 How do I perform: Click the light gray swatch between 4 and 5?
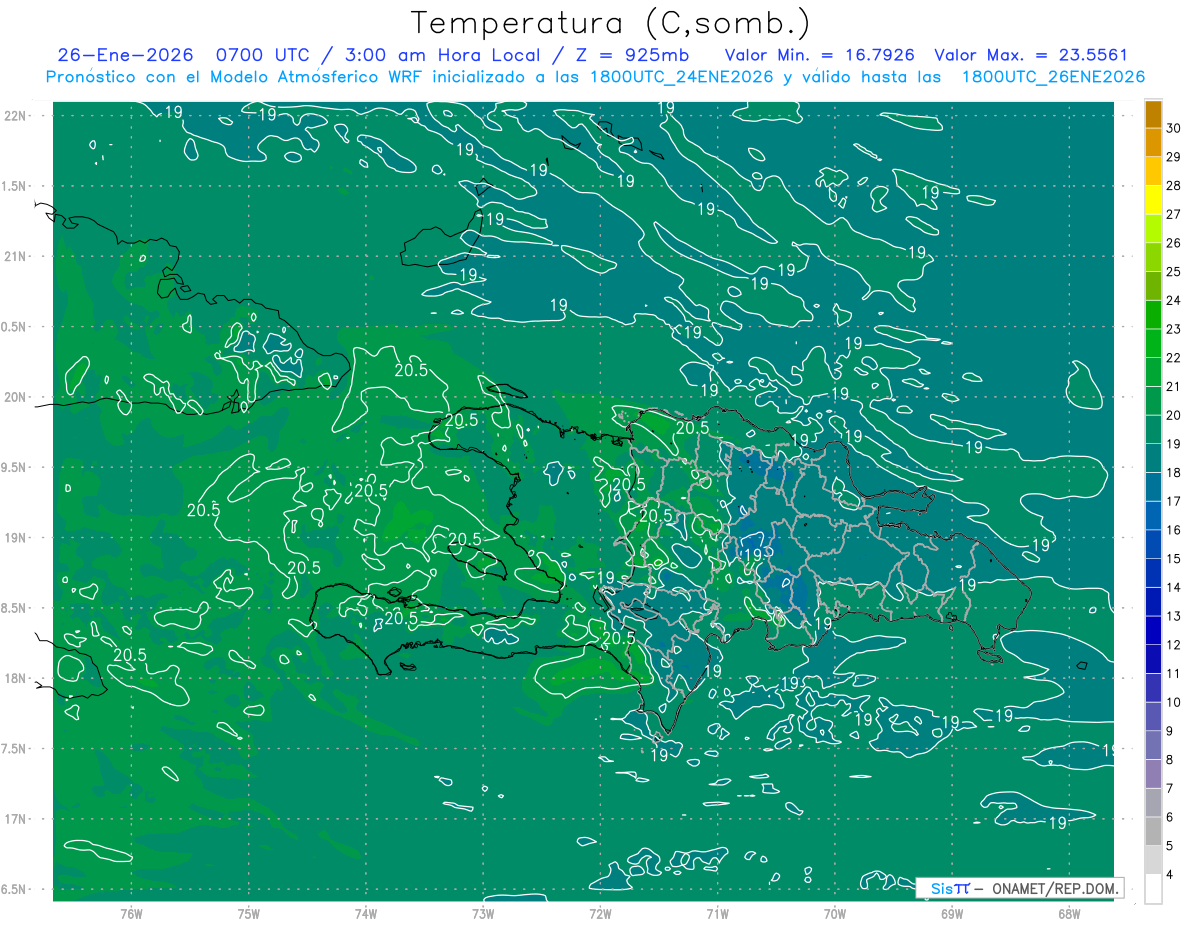1153,860
